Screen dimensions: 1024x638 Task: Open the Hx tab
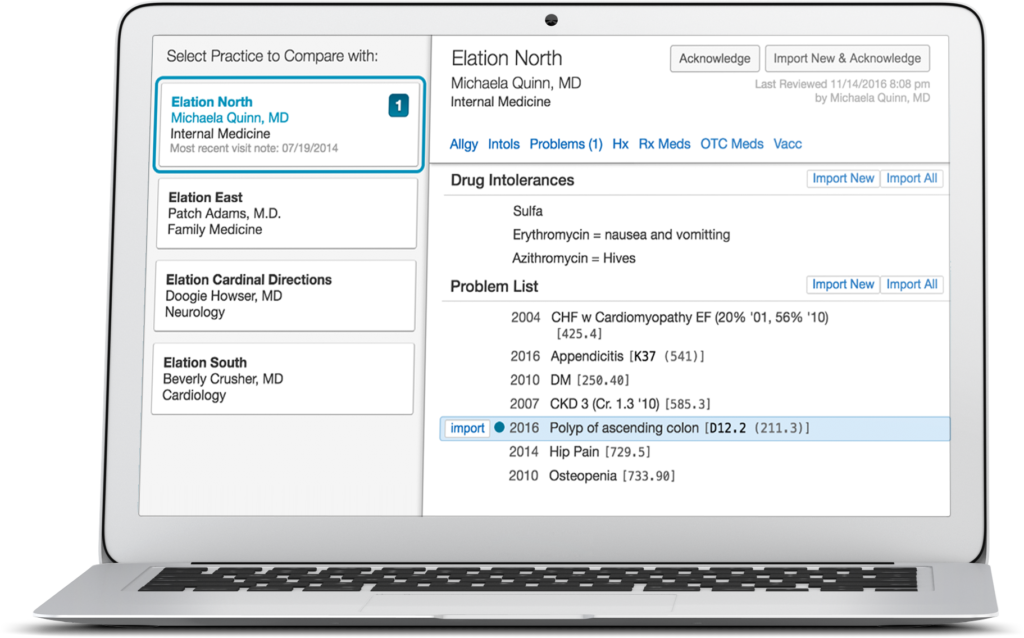tap(620, 144)
